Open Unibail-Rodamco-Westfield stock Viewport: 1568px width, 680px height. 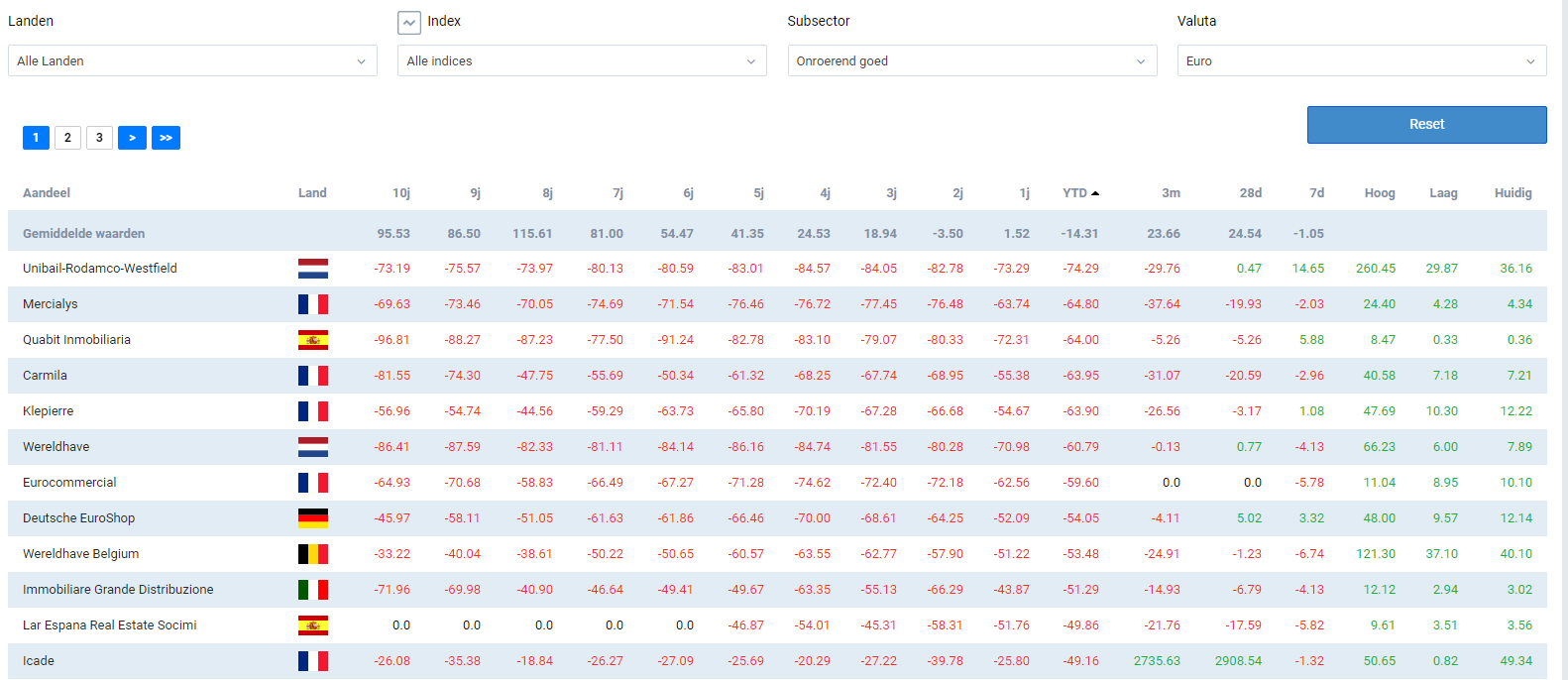tap(100, 269)
